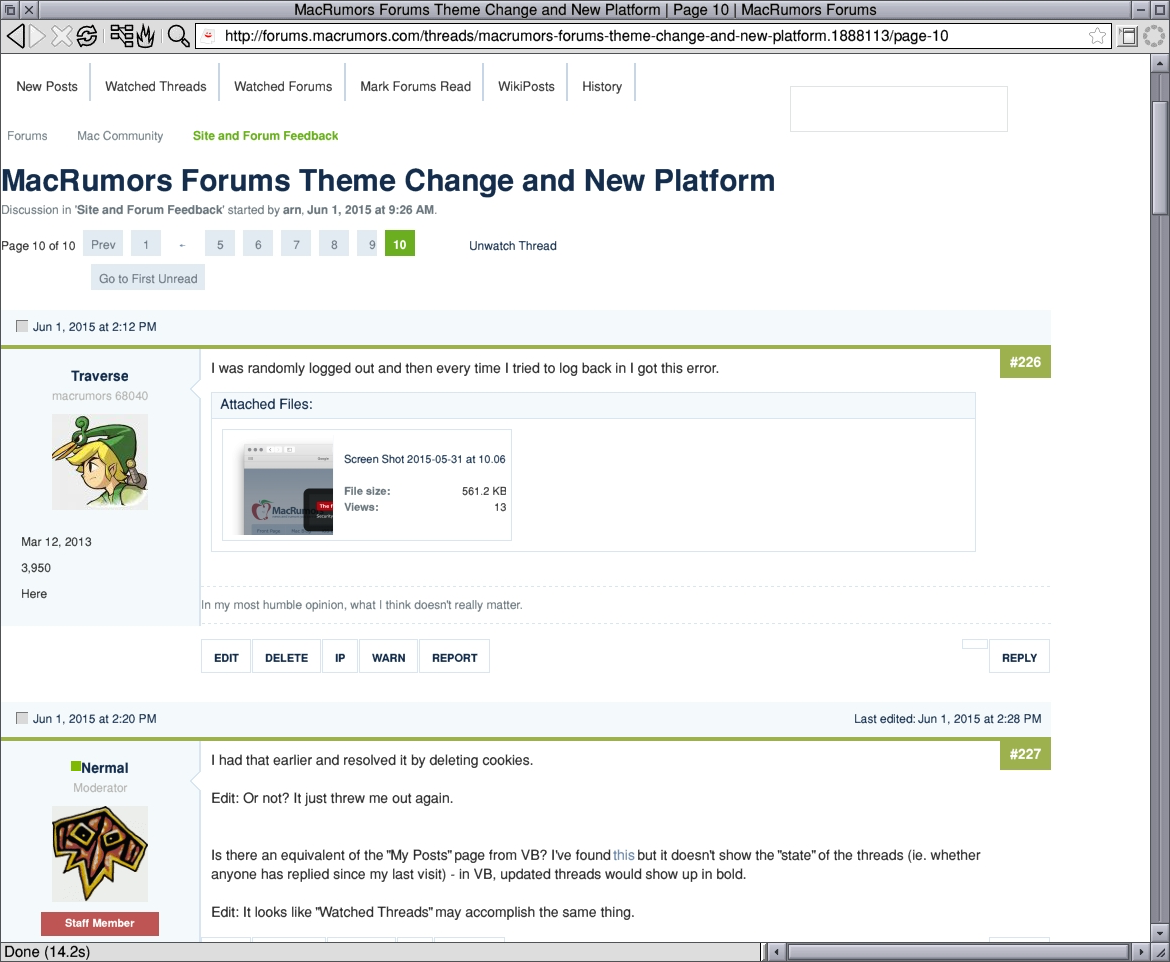Jump to page 7
Viewport: 1170px width, 962px height.
(x=296, y=244)
